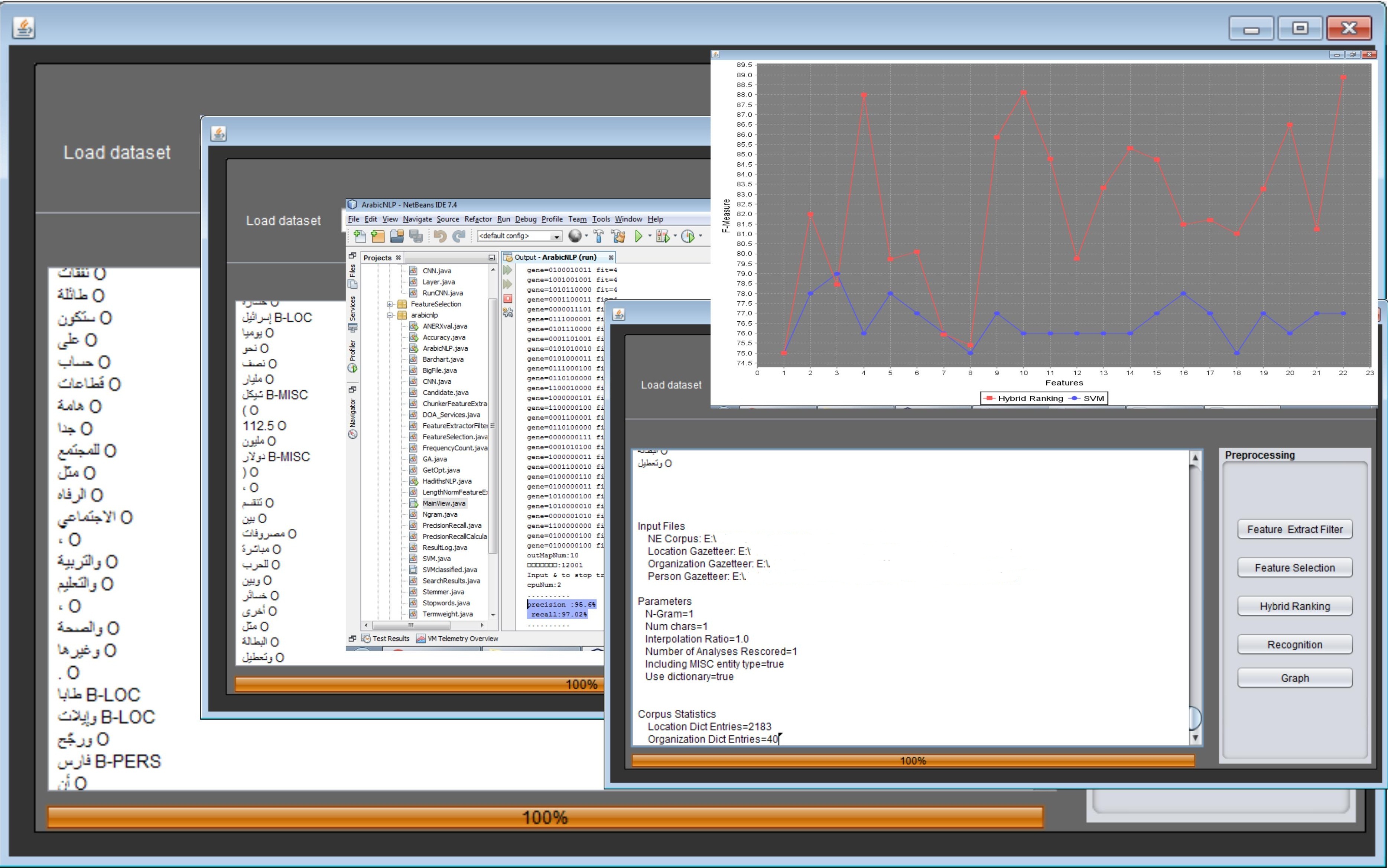
Task: Click Build Project hammer icon
Action: click(599, 236)
